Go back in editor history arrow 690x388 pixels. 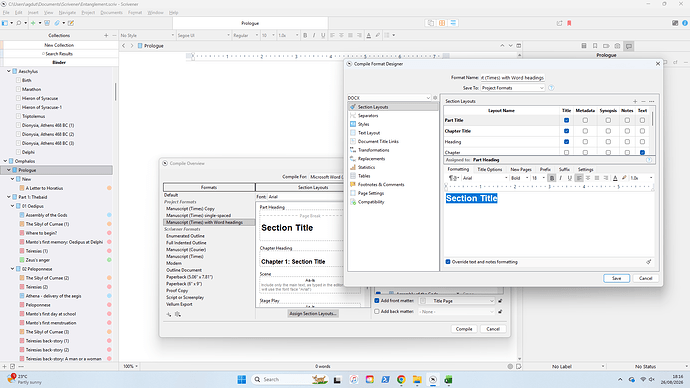pos(124,46)
